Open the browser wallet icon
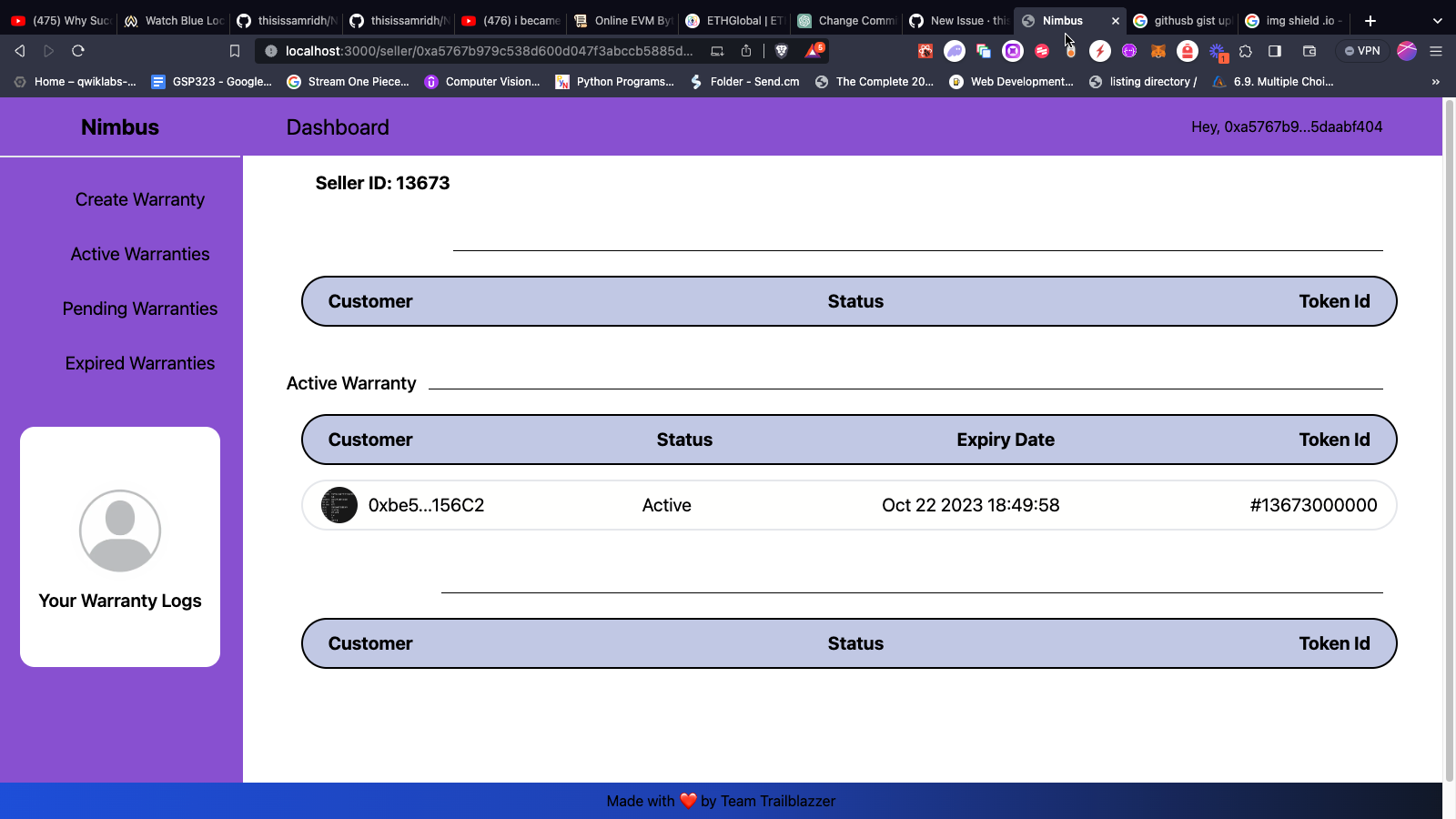The height and width of the screenshot is (819, 1456). point(1309,51)
